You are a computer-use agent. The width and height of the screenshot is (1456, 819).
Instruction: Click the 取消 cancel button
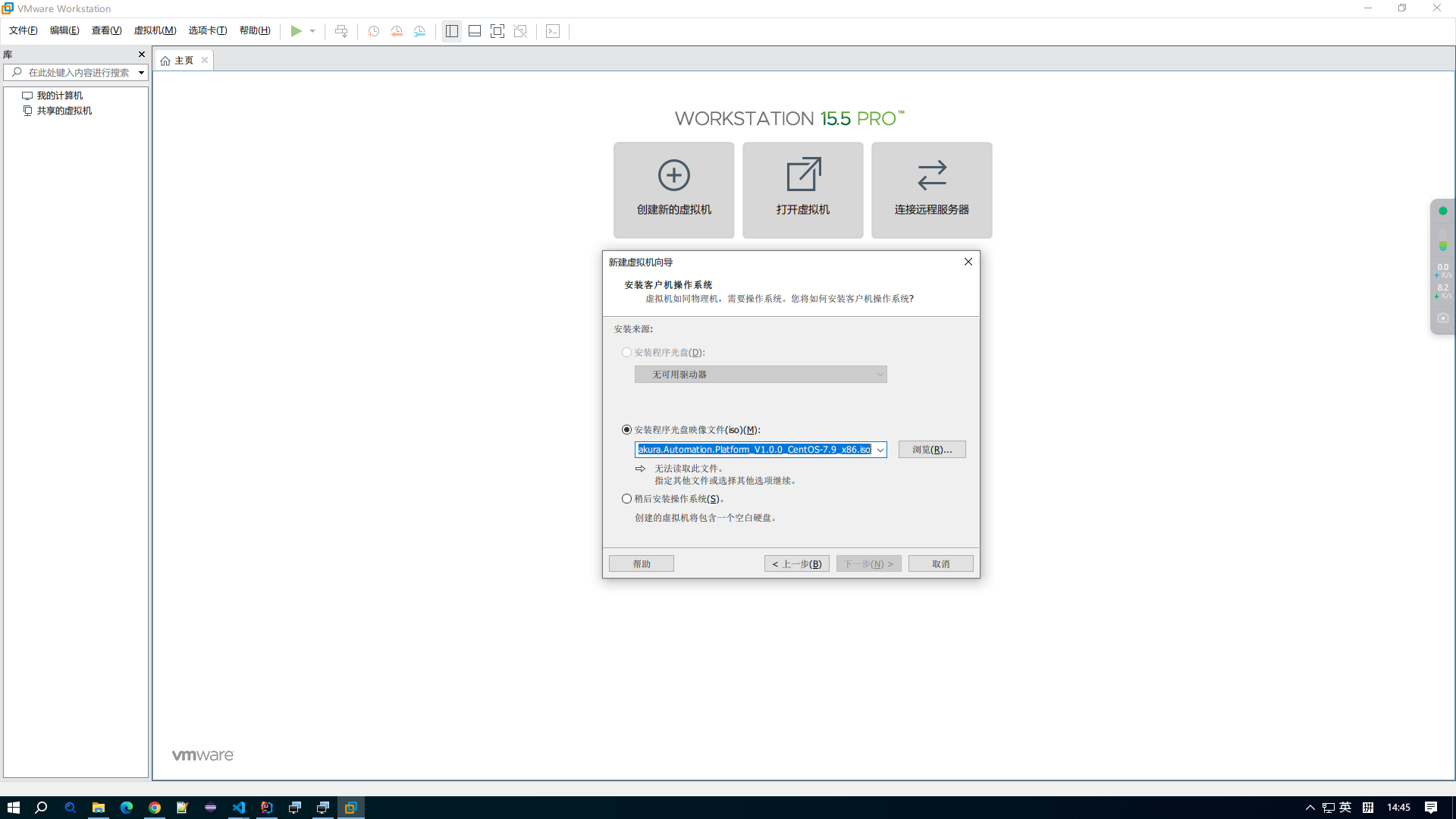[941, 564]
